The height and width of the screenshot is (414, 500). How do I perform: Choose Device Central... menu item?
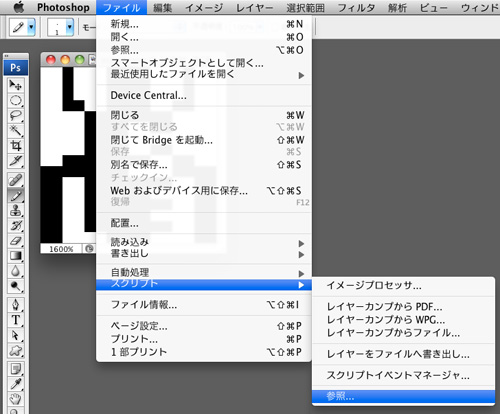point(204,96)
